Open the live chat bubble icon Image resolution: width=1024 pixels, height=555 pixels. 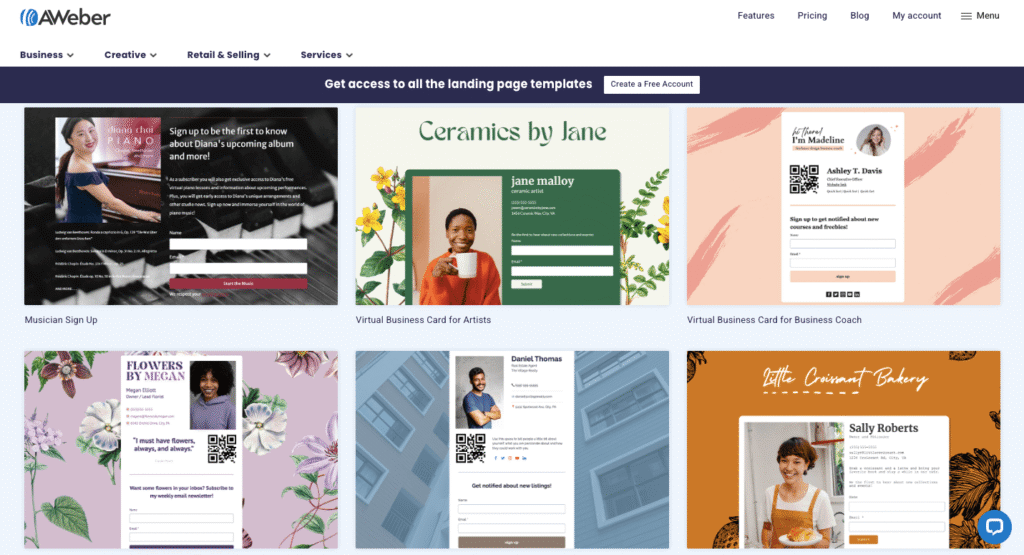coord(994,526)
